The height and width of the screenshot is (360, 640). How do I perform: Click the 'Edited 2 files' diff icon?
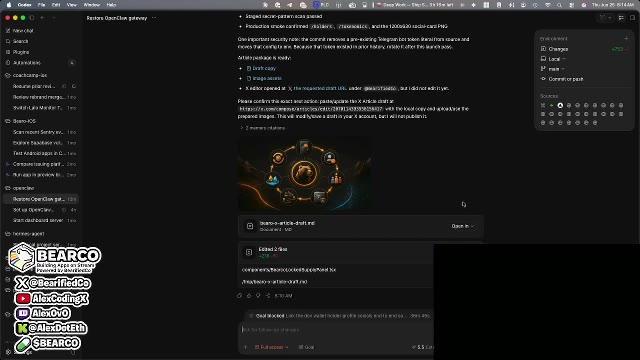point(249,253)
